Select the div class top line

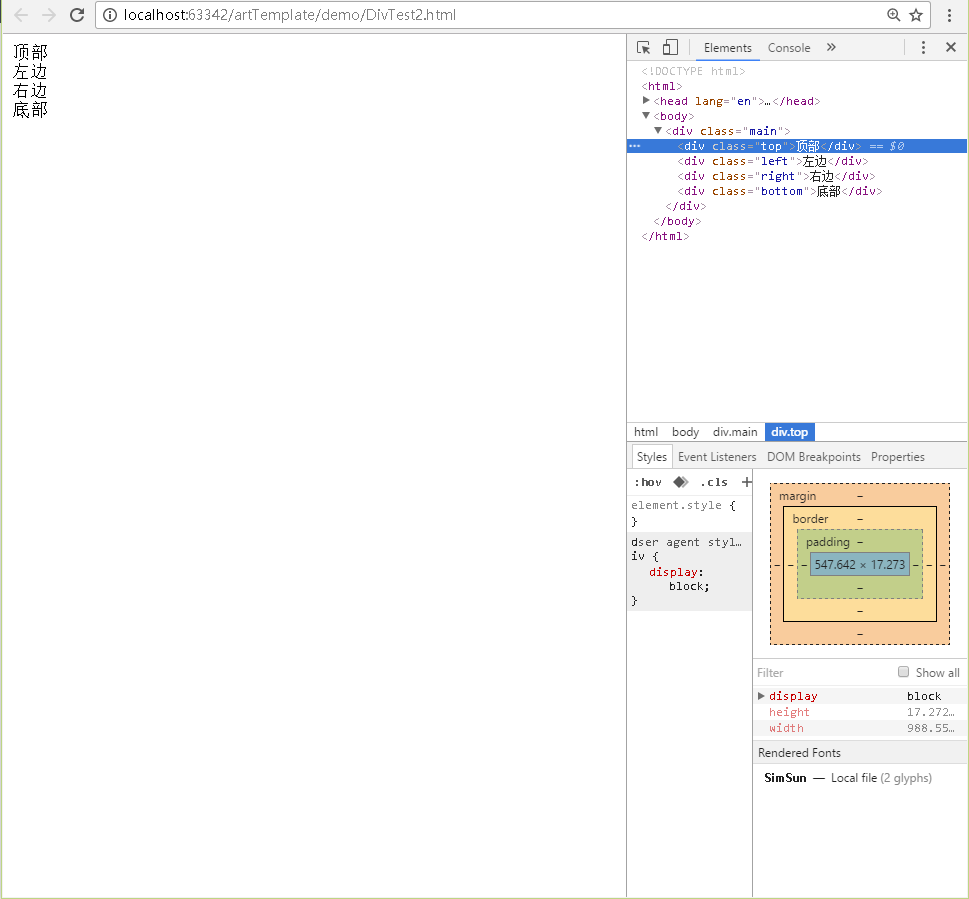(797, 146)
